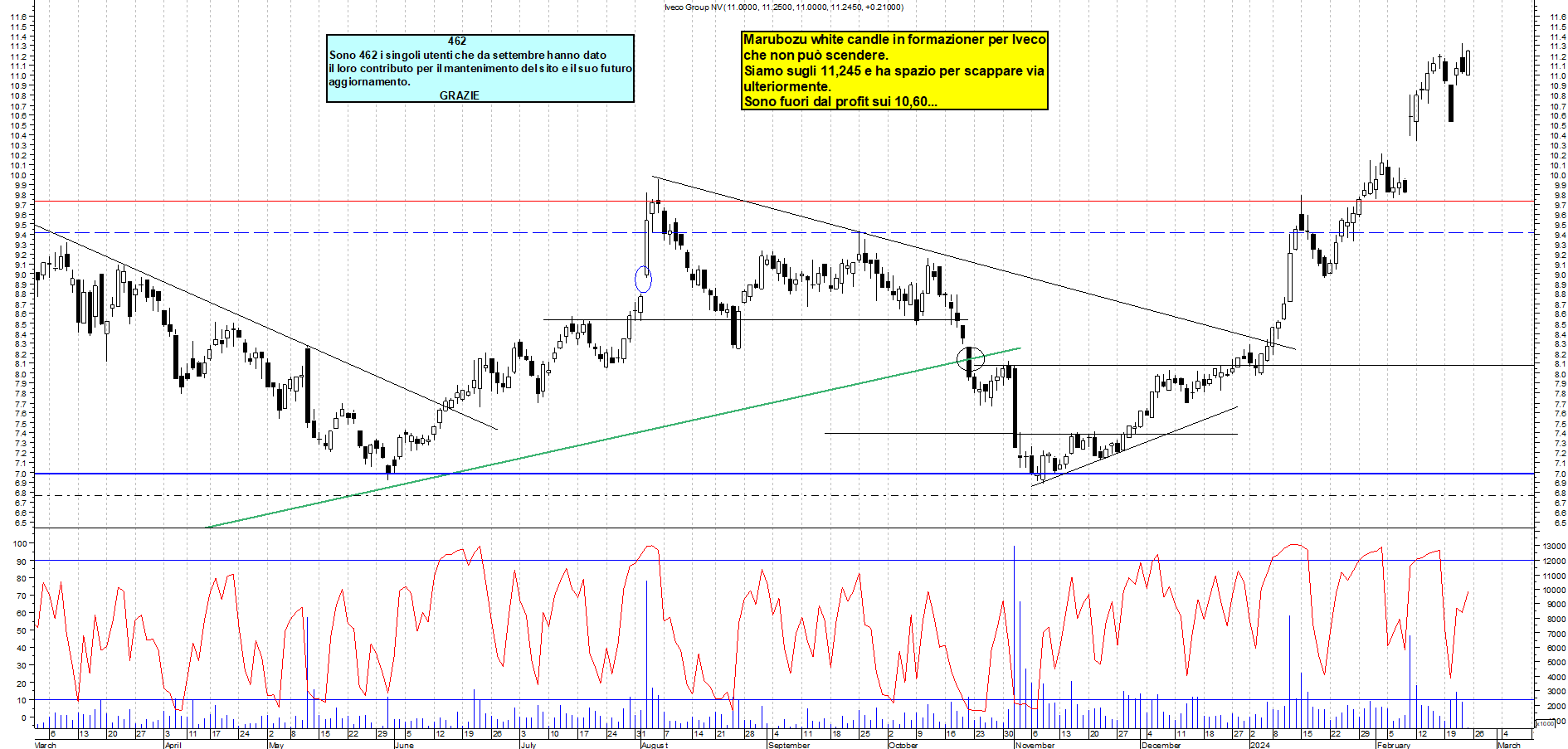Click 'Siamo sugli 11,245' line in yellow note
1568x749 pixels.
point(894,71)
